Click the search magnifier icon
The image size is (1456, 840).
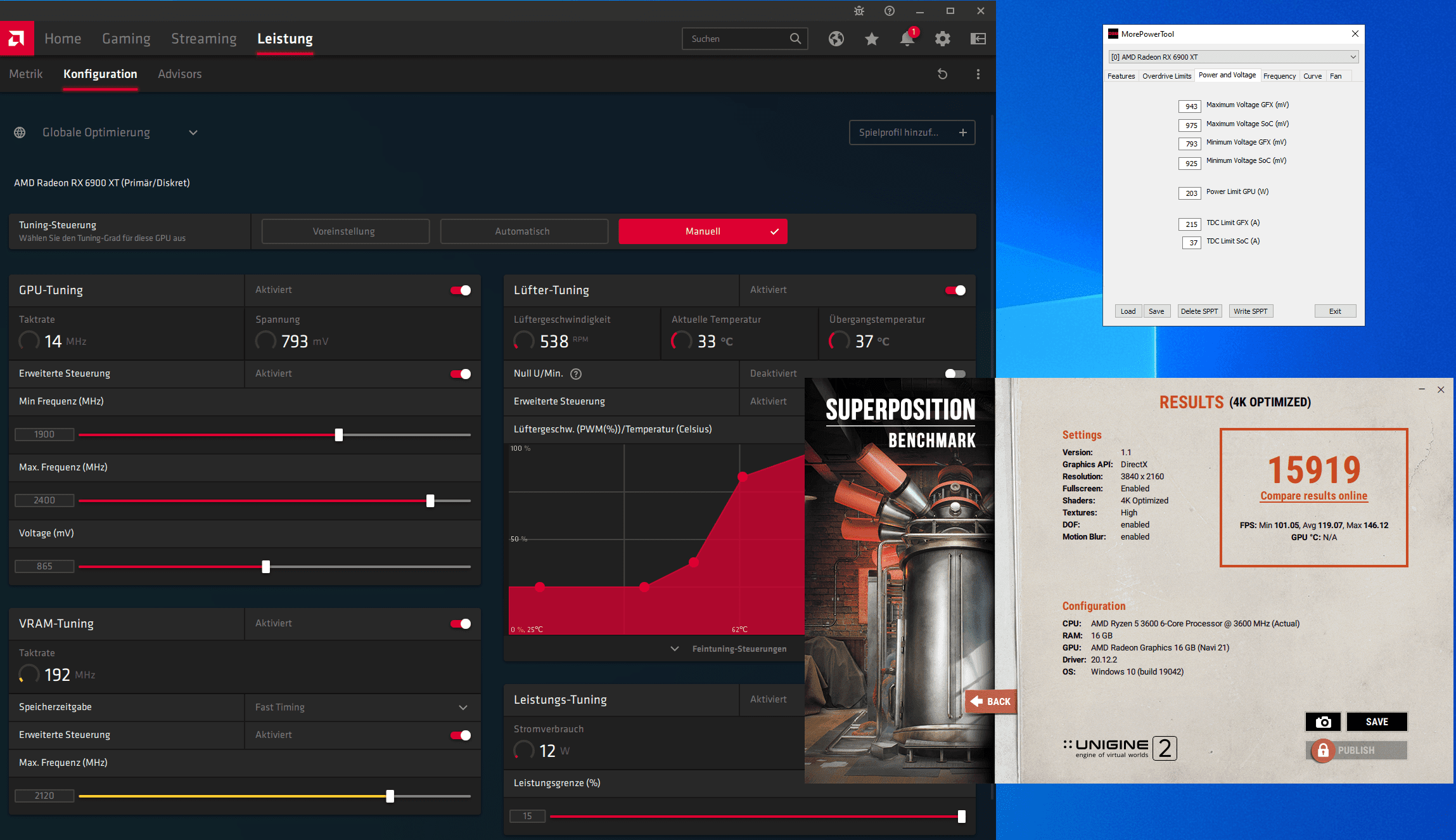pos(795,39)
